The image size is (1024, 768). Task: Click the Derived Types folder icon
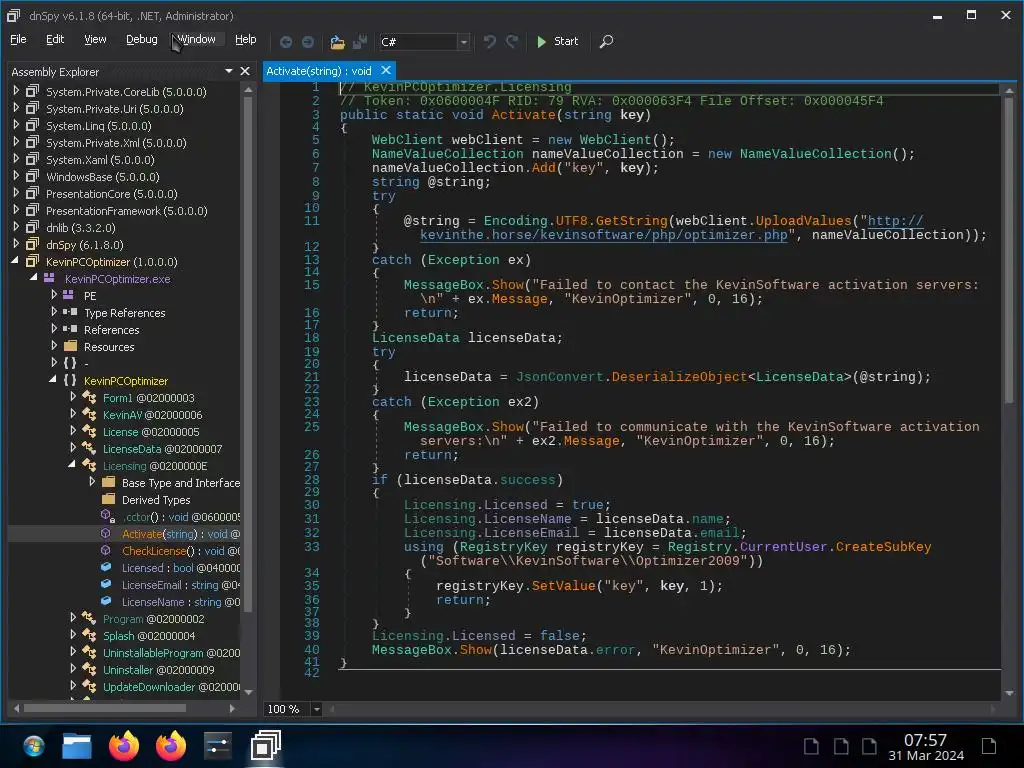pos(108,499)
